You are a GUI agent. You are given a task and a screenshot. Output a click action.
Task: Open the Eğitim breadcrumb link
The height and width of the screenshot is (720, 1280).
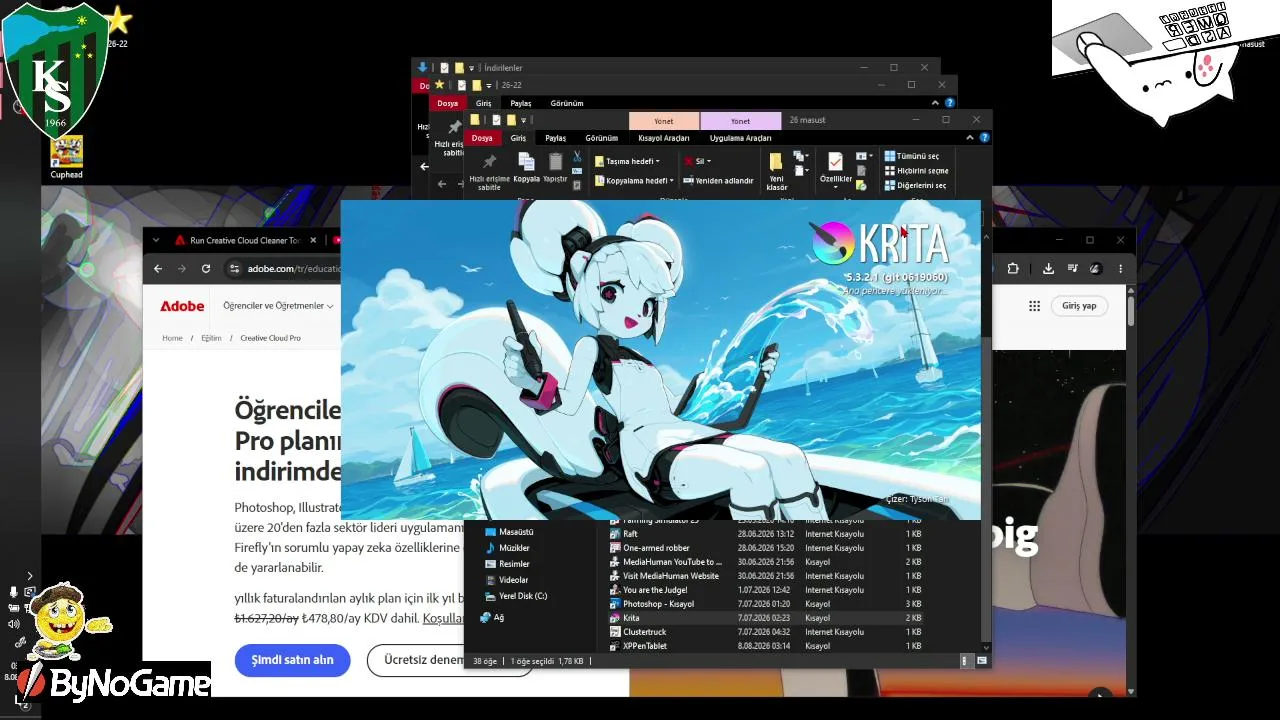(211, 338)
